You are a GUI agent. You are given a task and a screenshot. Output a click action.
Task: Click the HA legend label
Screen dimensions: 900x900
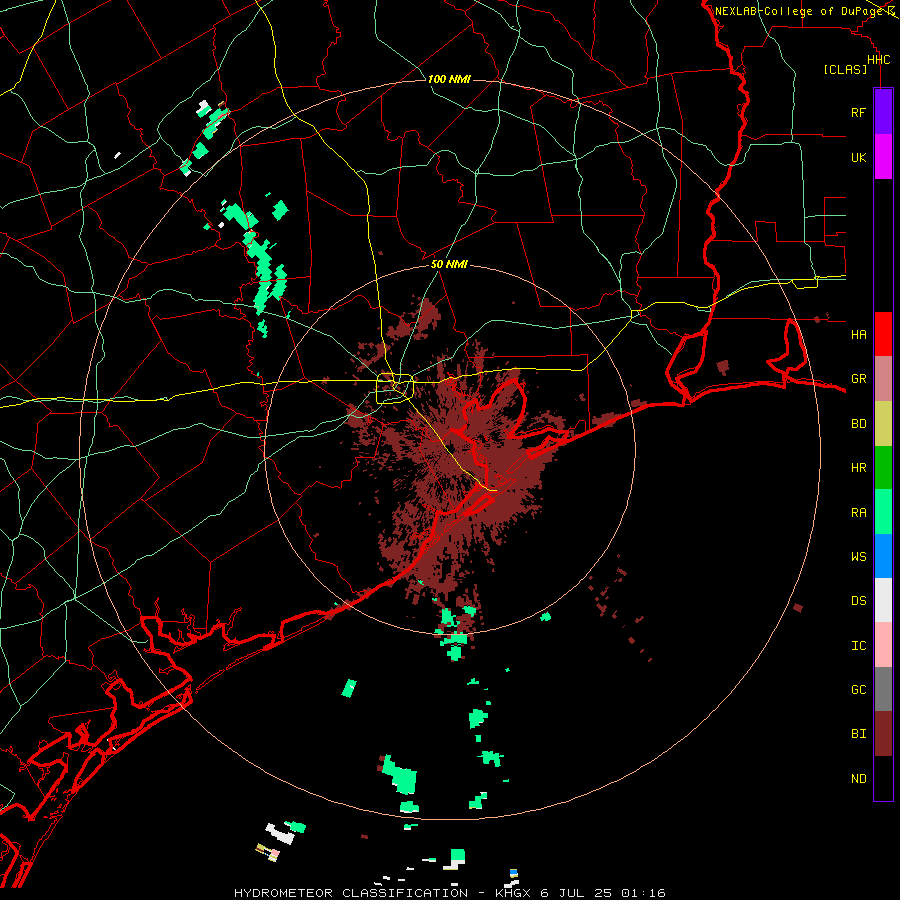(x=858, y=335)
